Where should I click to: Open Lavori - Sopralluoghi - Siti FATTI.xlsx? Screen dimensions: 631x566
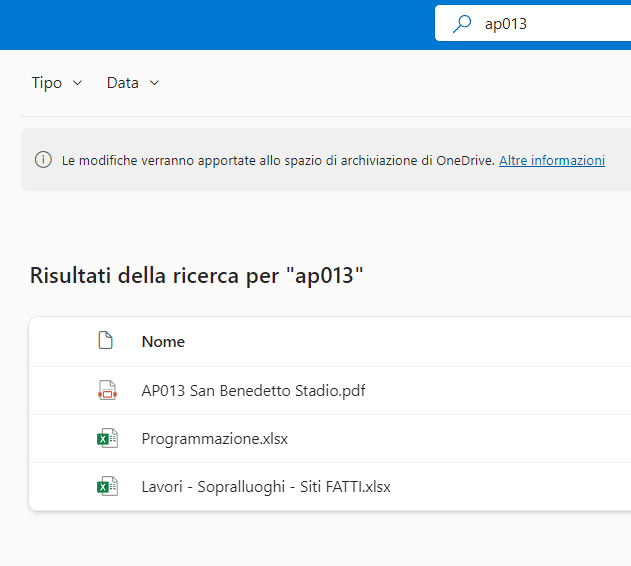266,487
